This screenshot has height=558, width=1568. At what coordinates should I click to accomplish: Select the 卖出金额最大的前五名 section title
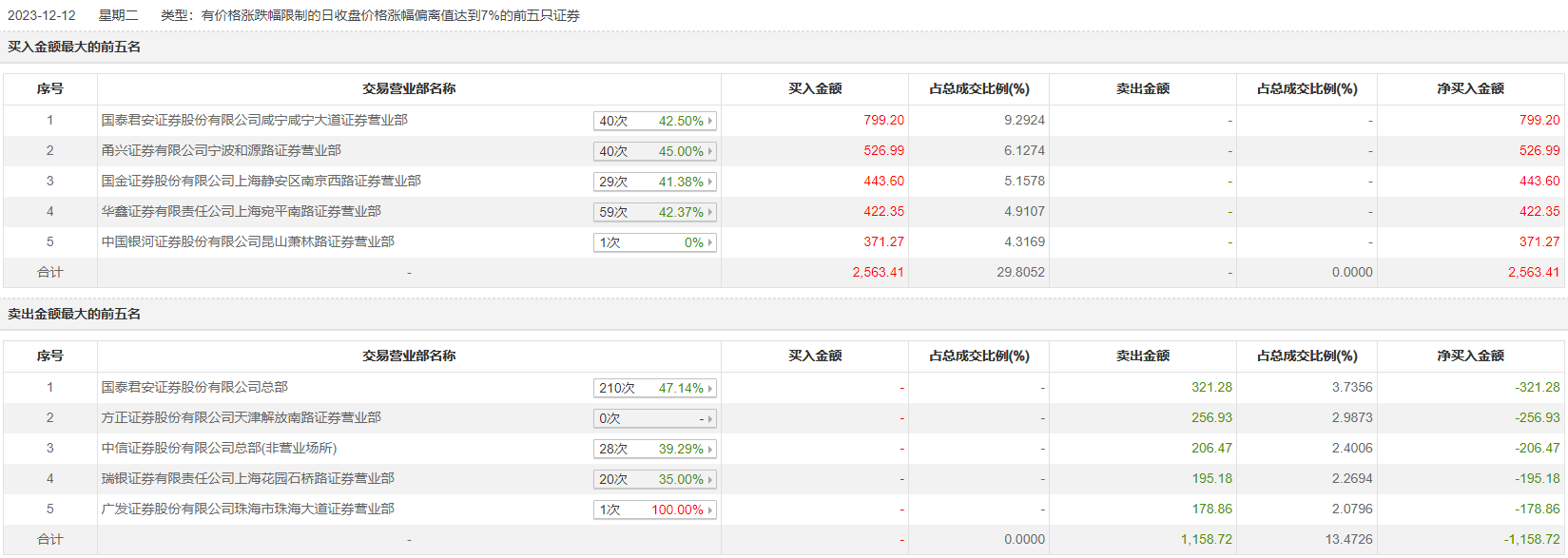pos(74,314)
